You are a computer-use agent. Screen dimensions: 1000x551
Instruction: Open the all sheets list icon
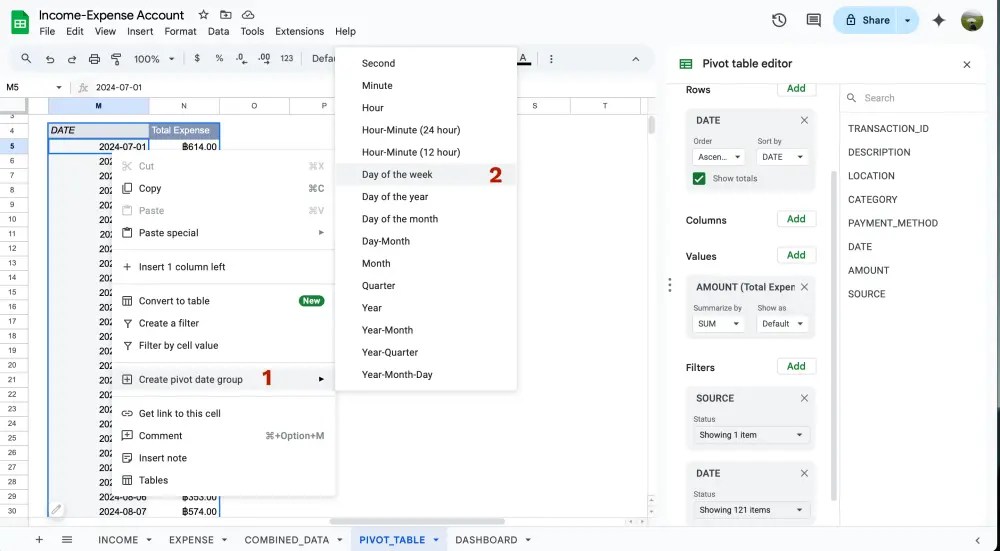click(67, 540)
